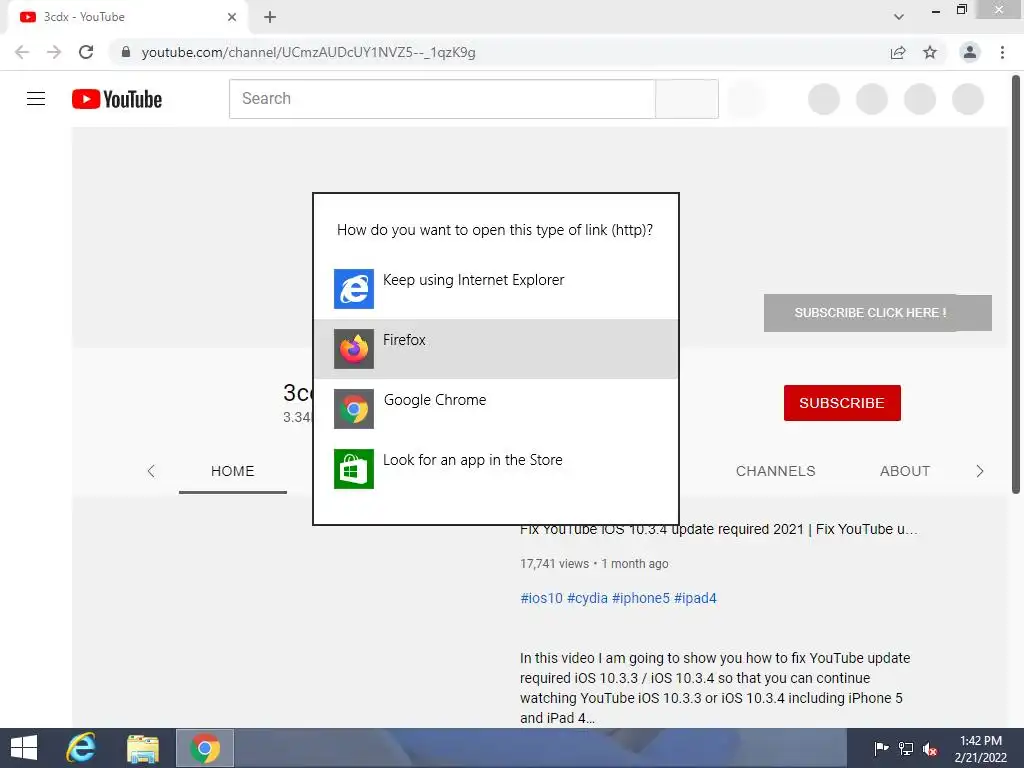Click the lock icon in address bar
The image size is (1024, 768).
pyautogui.click(x=126, y=52)
